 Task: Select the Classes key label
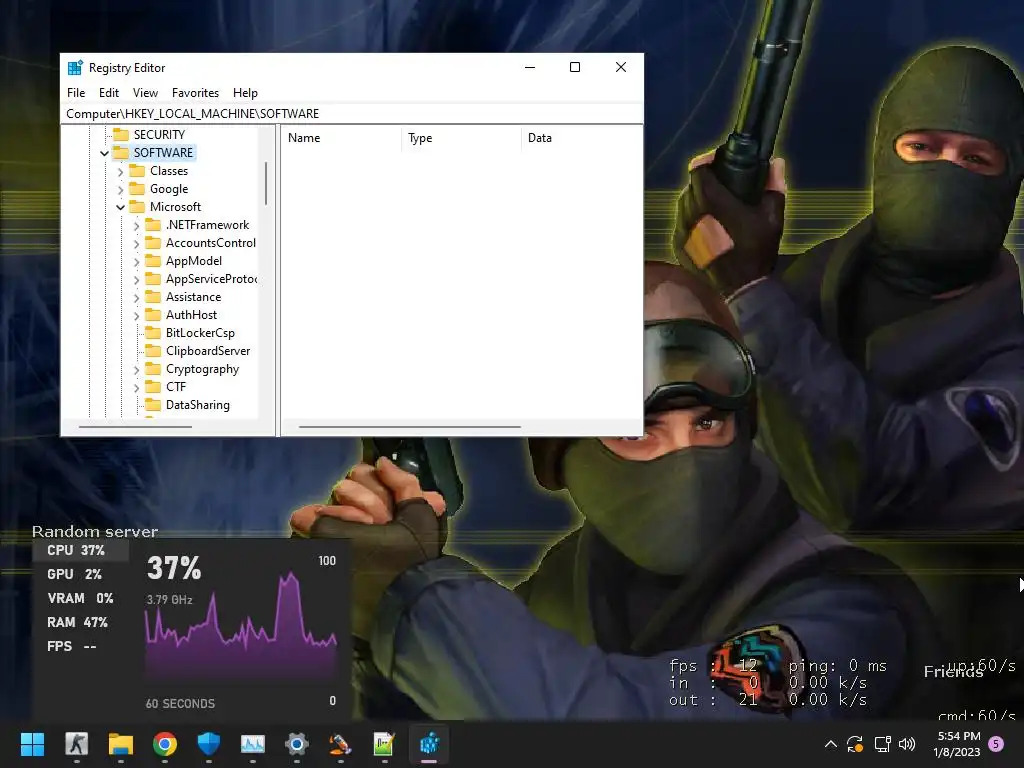click(x=168, y=170)
